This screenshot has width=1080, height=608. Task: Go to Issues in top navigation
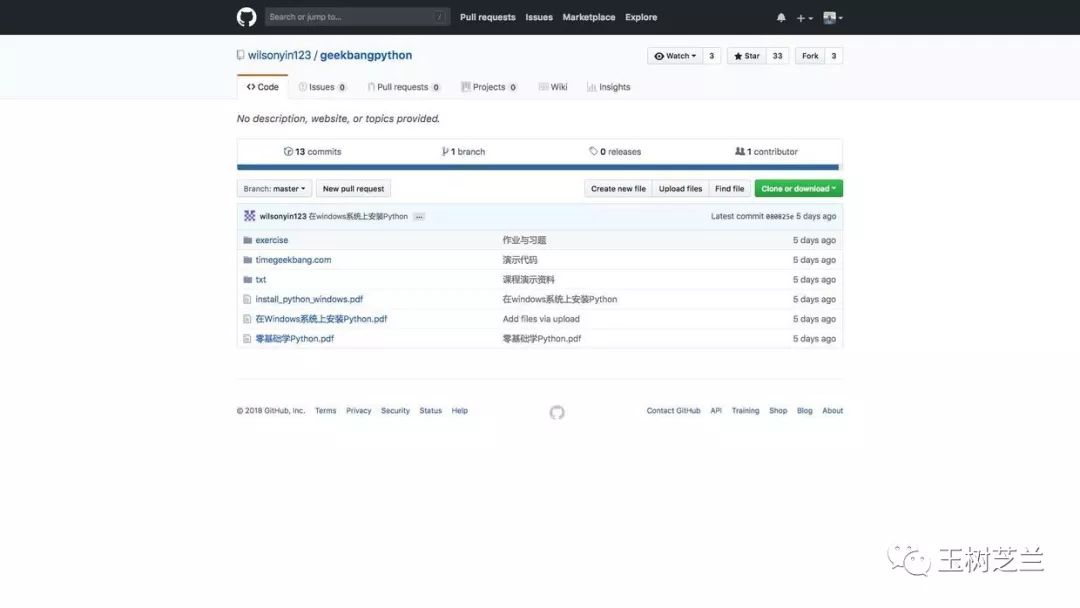pos(539,17)
